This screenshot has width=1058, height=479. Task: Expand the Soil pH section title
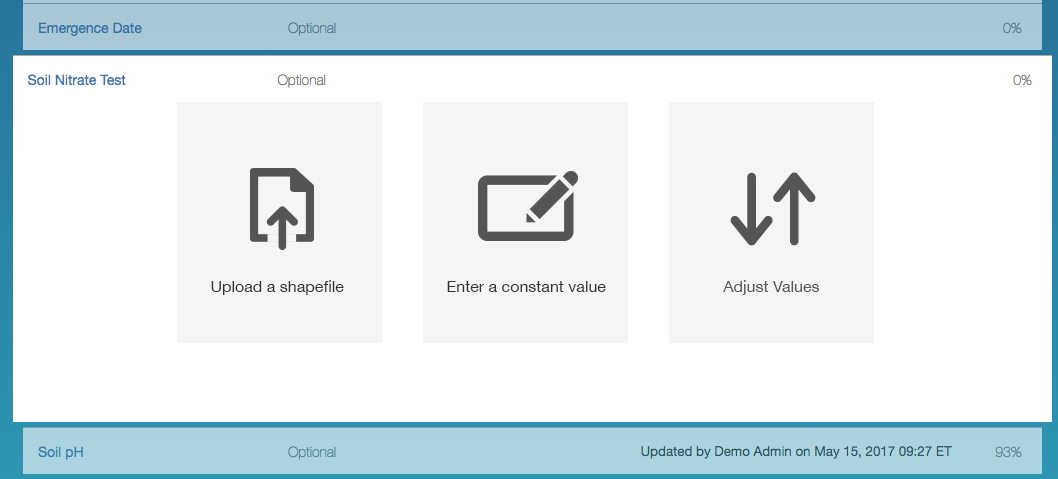(61, 452)
